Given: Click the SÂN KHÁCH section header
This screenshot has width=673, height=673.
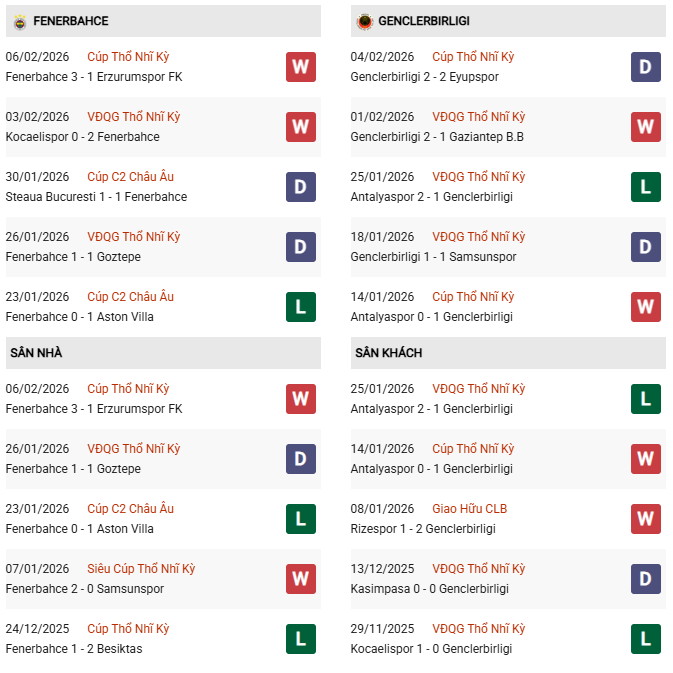Looking at the screenshot, I should 386,353.
